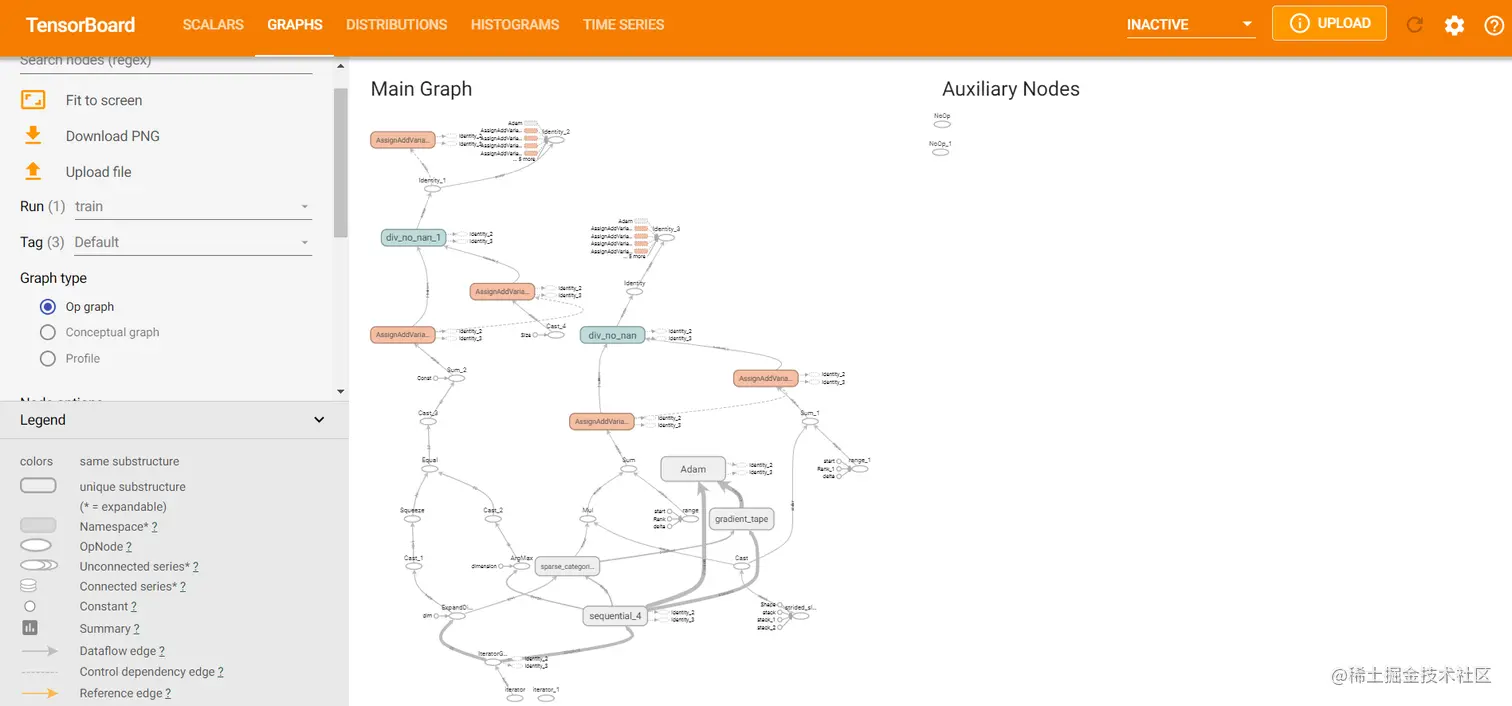Image resolution: width=1512 pixels, height=706 pixels.
Task: Switch to the SCALARS tab
Action: [x=213, y=24]
